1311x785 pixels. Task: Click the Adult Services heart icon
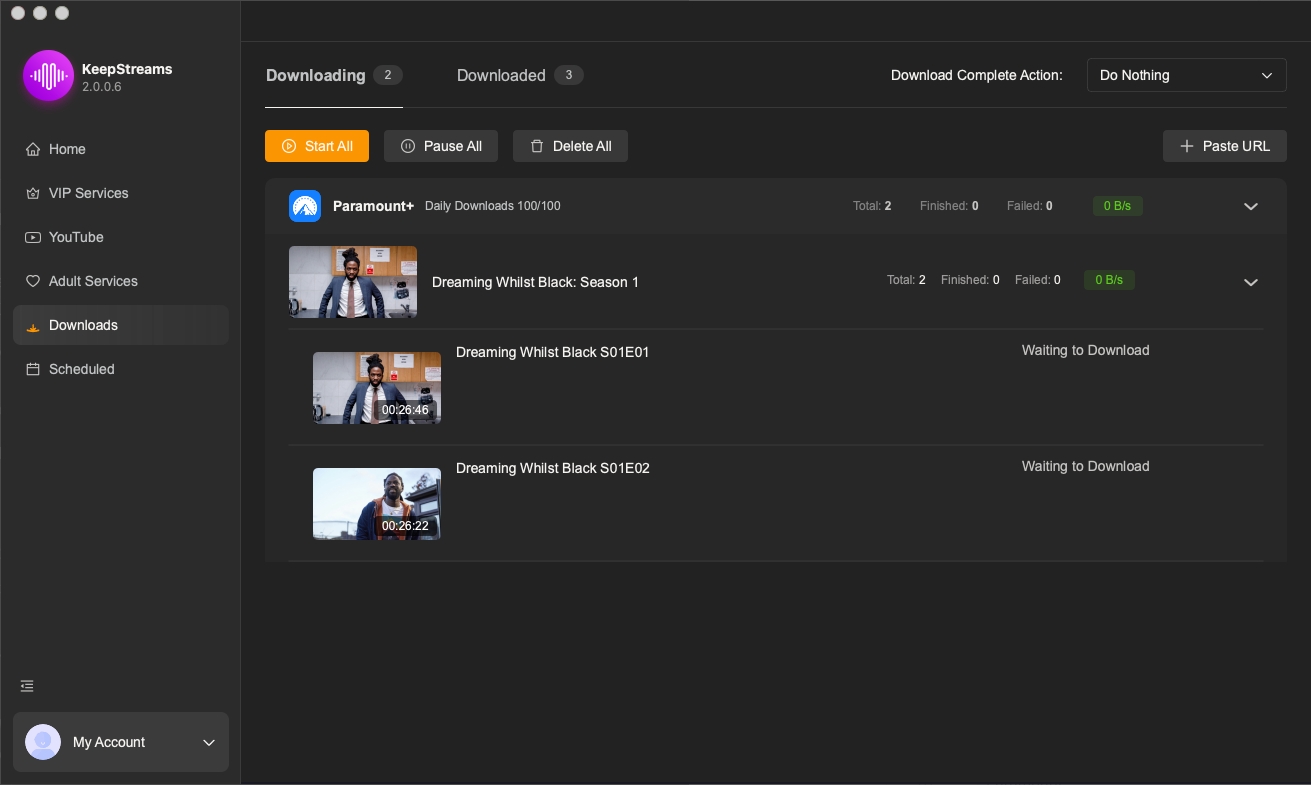pos(33,281)
